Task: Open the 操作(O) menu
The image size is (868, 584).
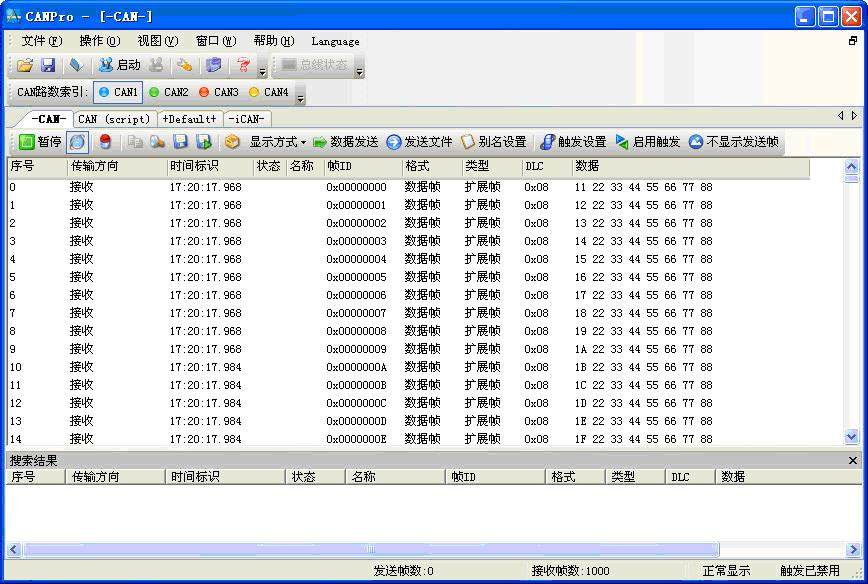Action: pos(100,41)
